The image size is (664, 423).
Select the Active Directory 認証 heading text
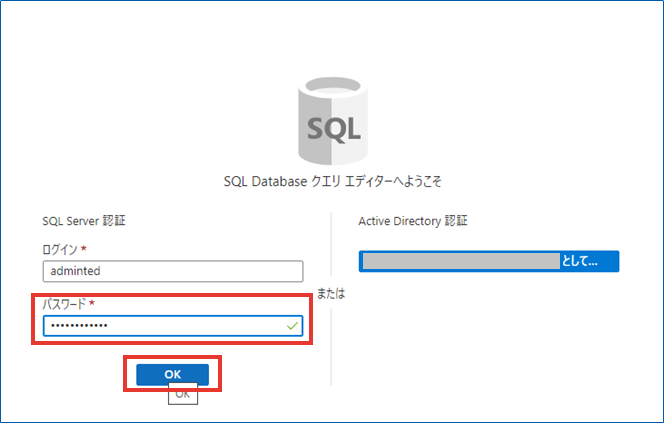[413, 221]
